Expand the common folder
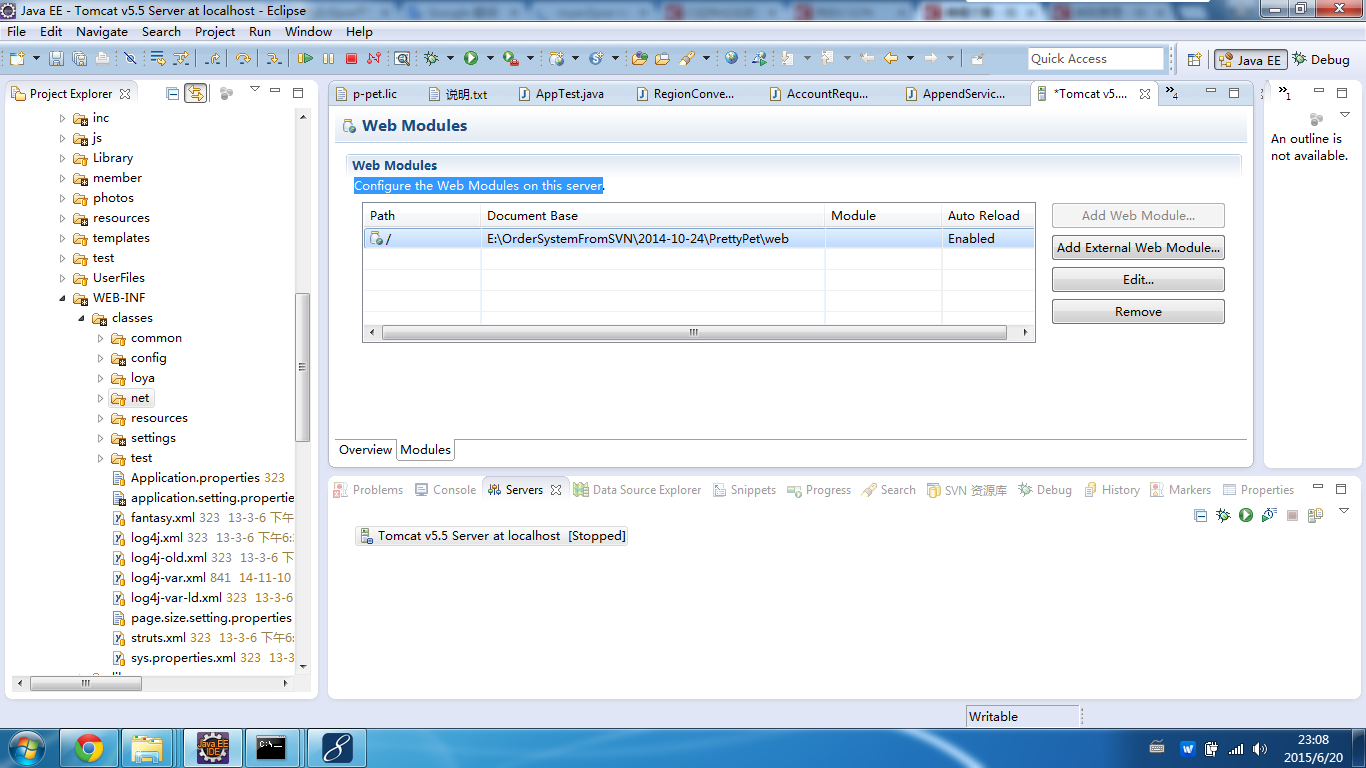 pyautogui.click(x=100, y=338)
